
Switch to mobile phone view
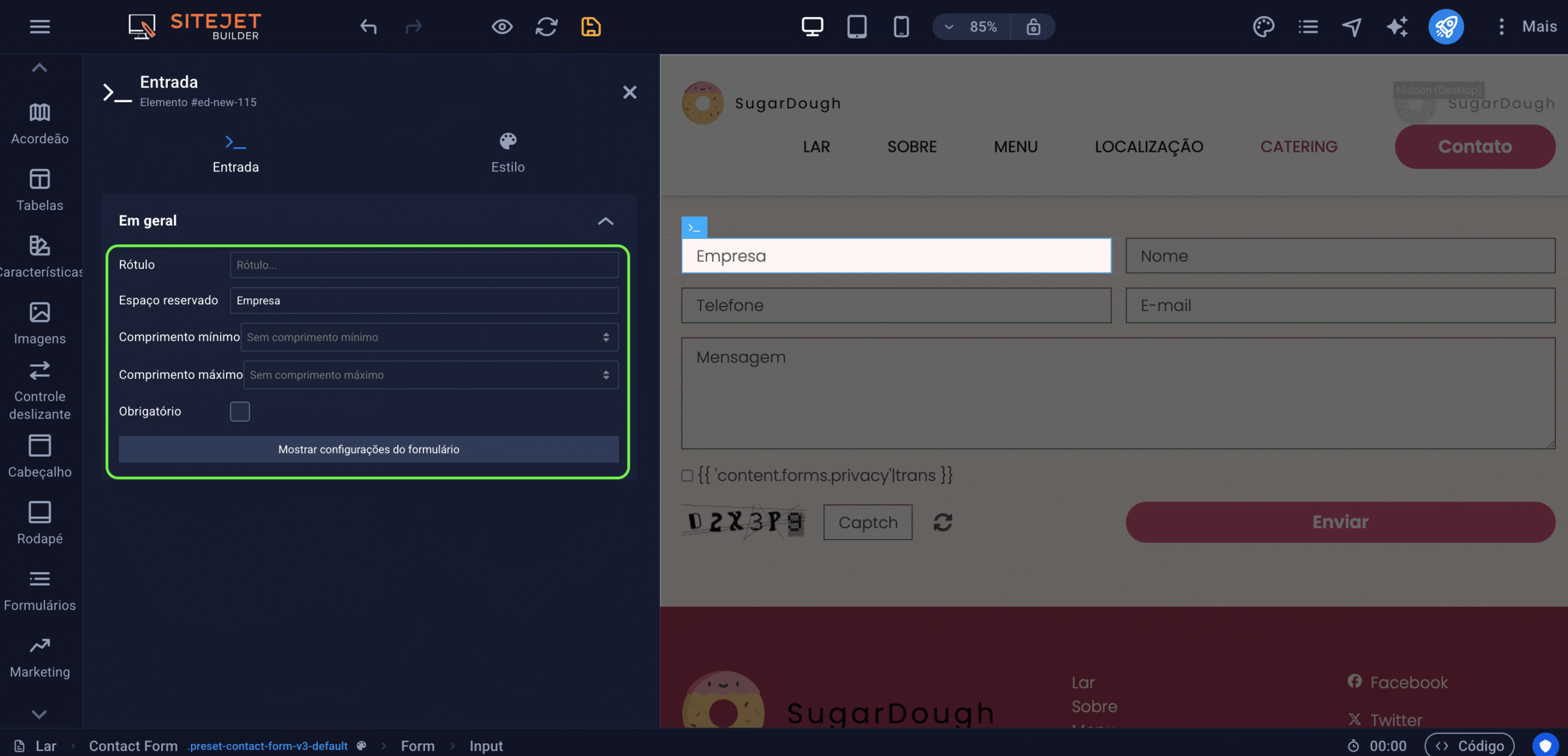(901, 26)
